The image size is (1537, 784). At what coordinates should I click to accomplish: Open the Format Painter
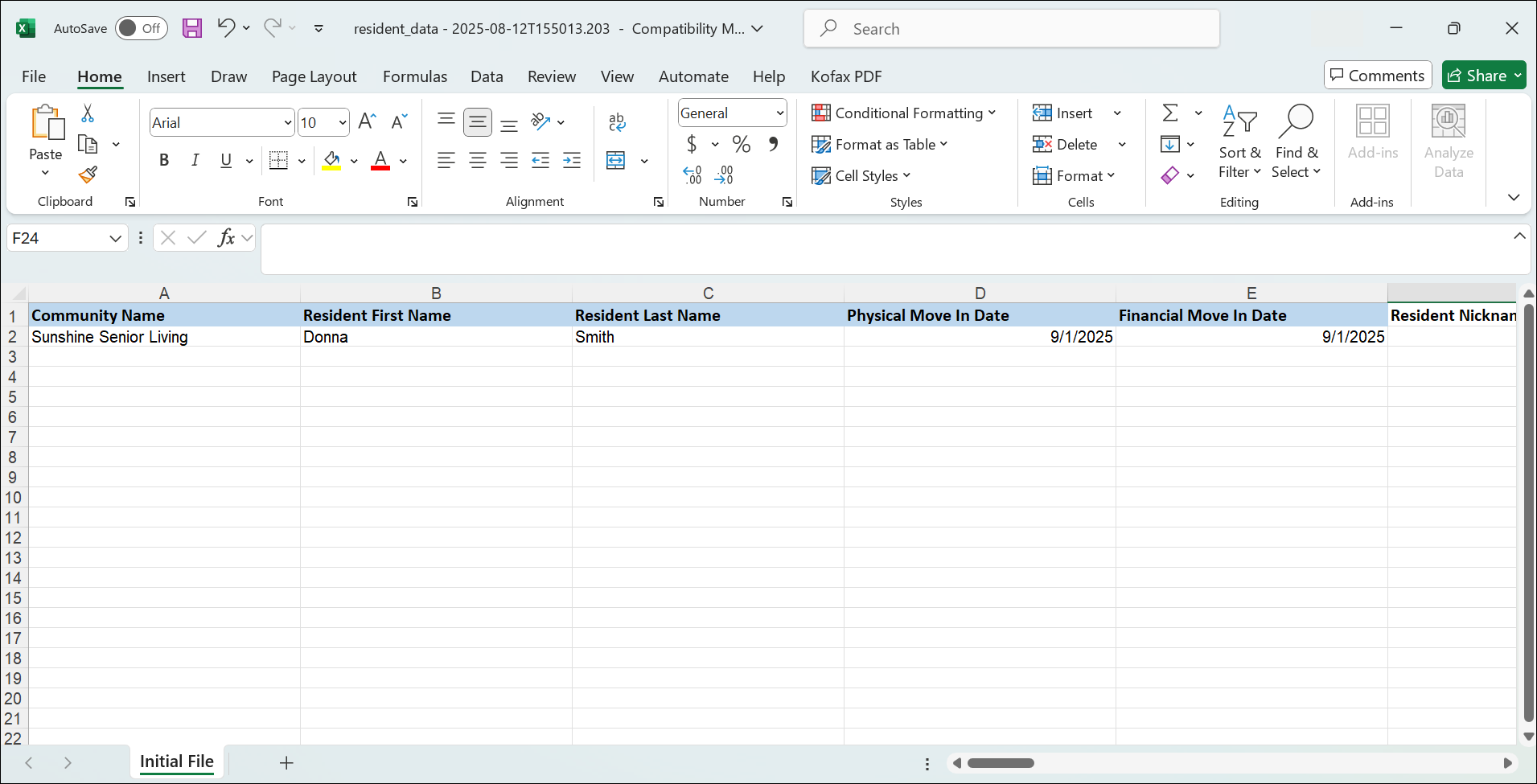[88, 174]
